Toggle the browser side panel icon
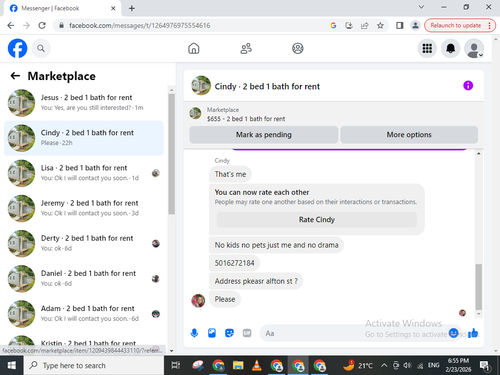This screenshot has height=375, width=500. 399,25
